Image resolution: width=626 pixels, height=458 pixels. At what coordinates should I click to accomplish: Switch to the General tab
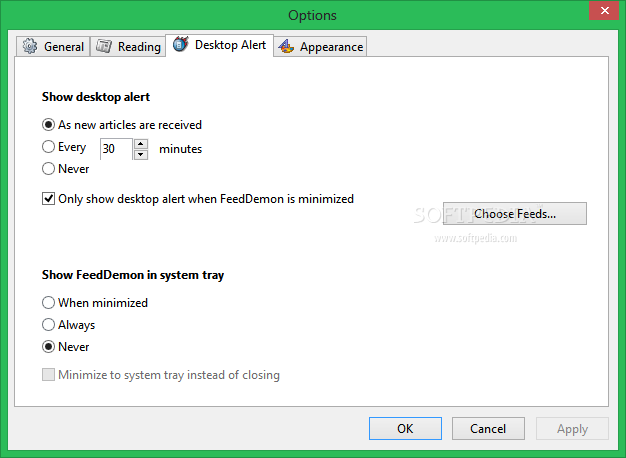(53, 46)
